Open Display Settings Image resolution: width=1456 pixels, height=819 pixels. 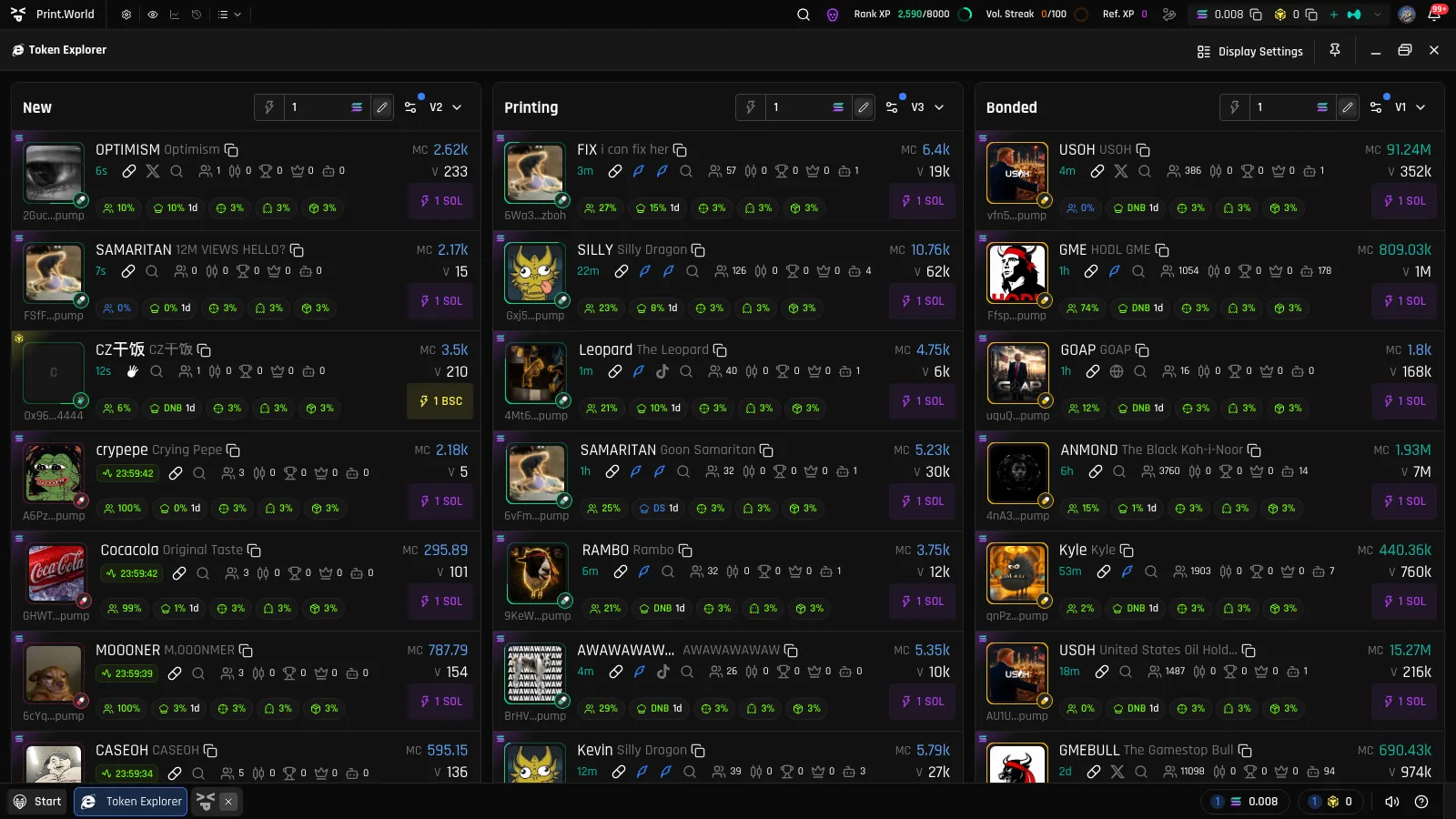tap(1250, 52)
